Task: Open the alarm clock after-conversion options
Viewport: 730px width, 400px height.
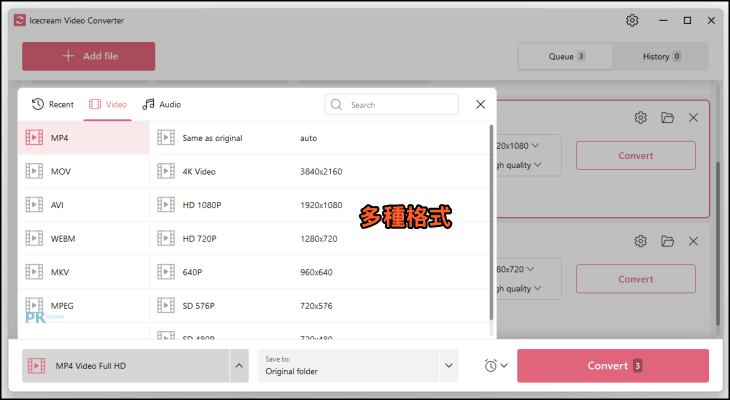Action: pos(495,366)
